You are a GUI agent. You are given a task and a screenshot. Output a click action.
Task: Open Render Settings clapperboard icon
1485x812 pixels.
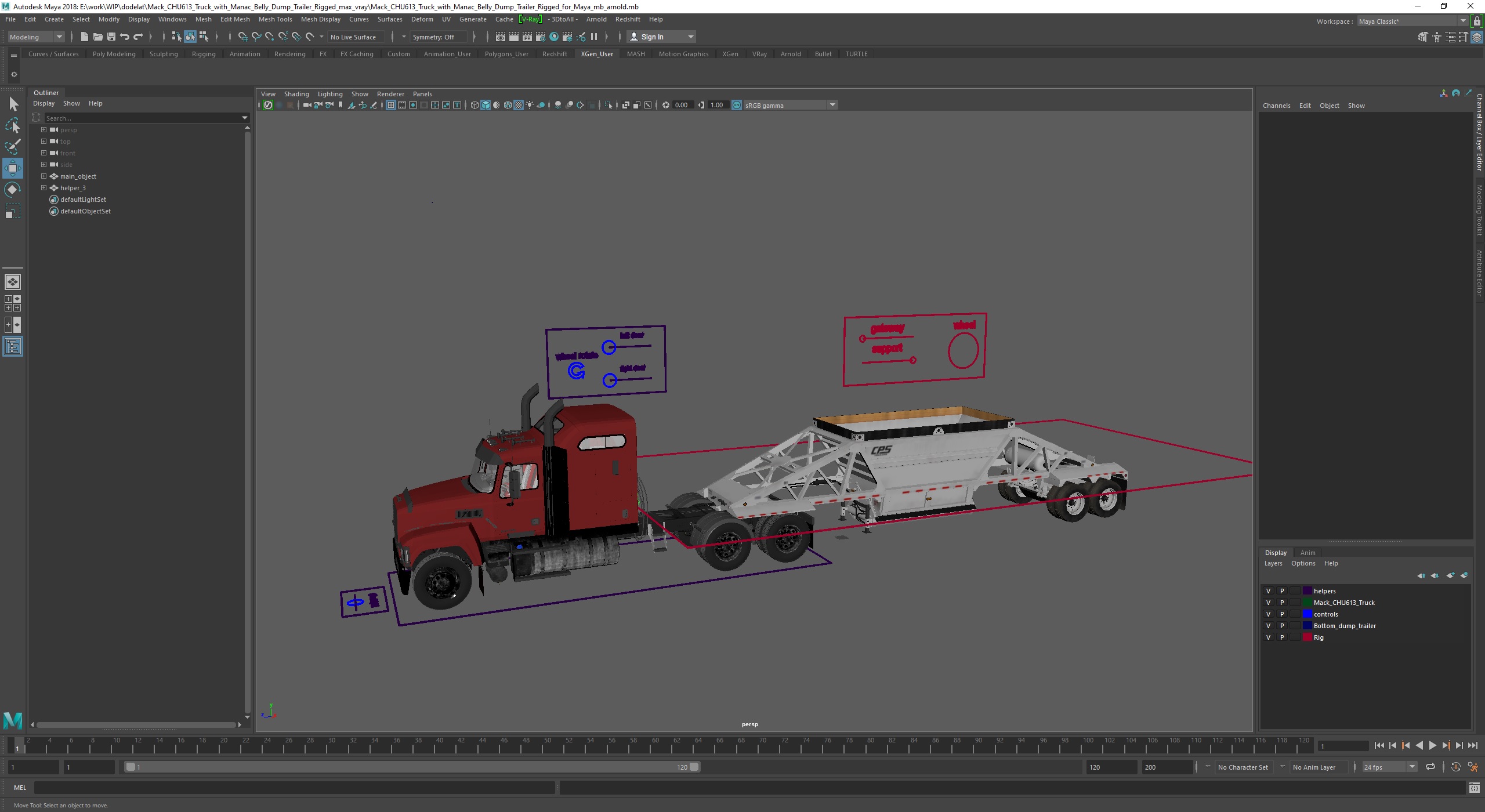pos(541,37)
